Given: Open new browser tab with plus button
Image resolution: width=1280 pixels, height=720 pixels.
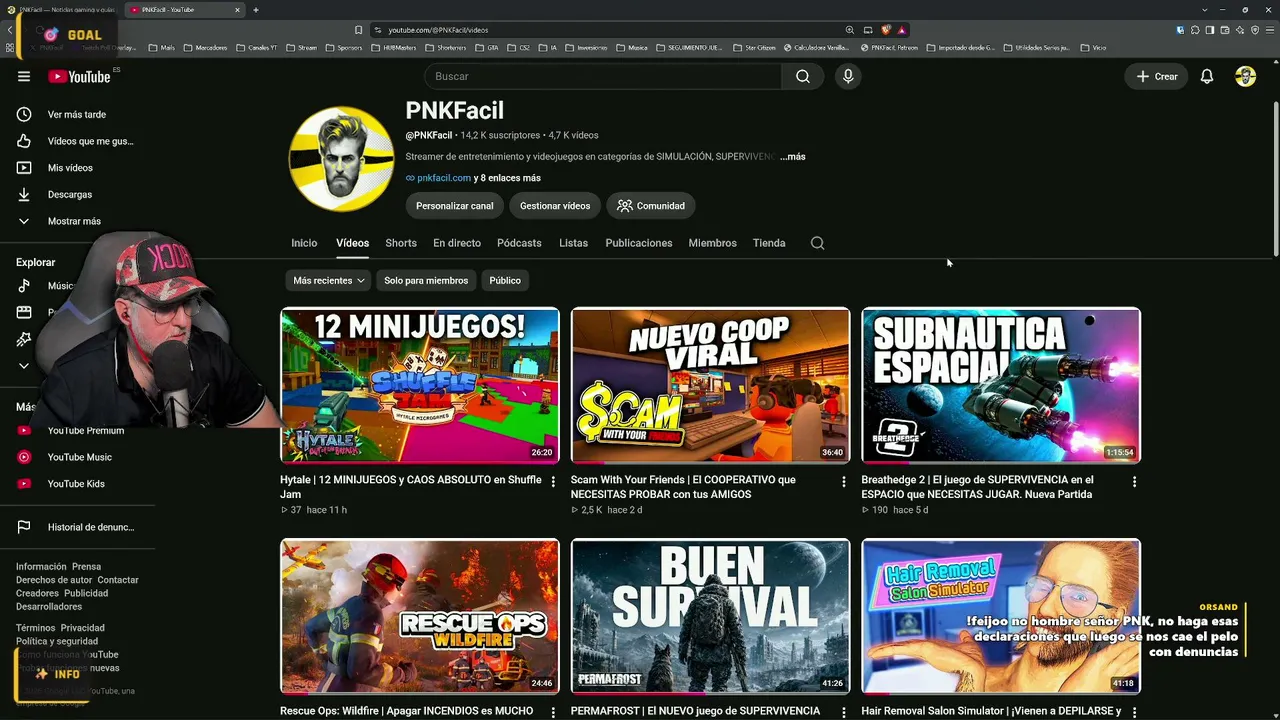Looking at the screenshot, I should (x=256, y=10).
